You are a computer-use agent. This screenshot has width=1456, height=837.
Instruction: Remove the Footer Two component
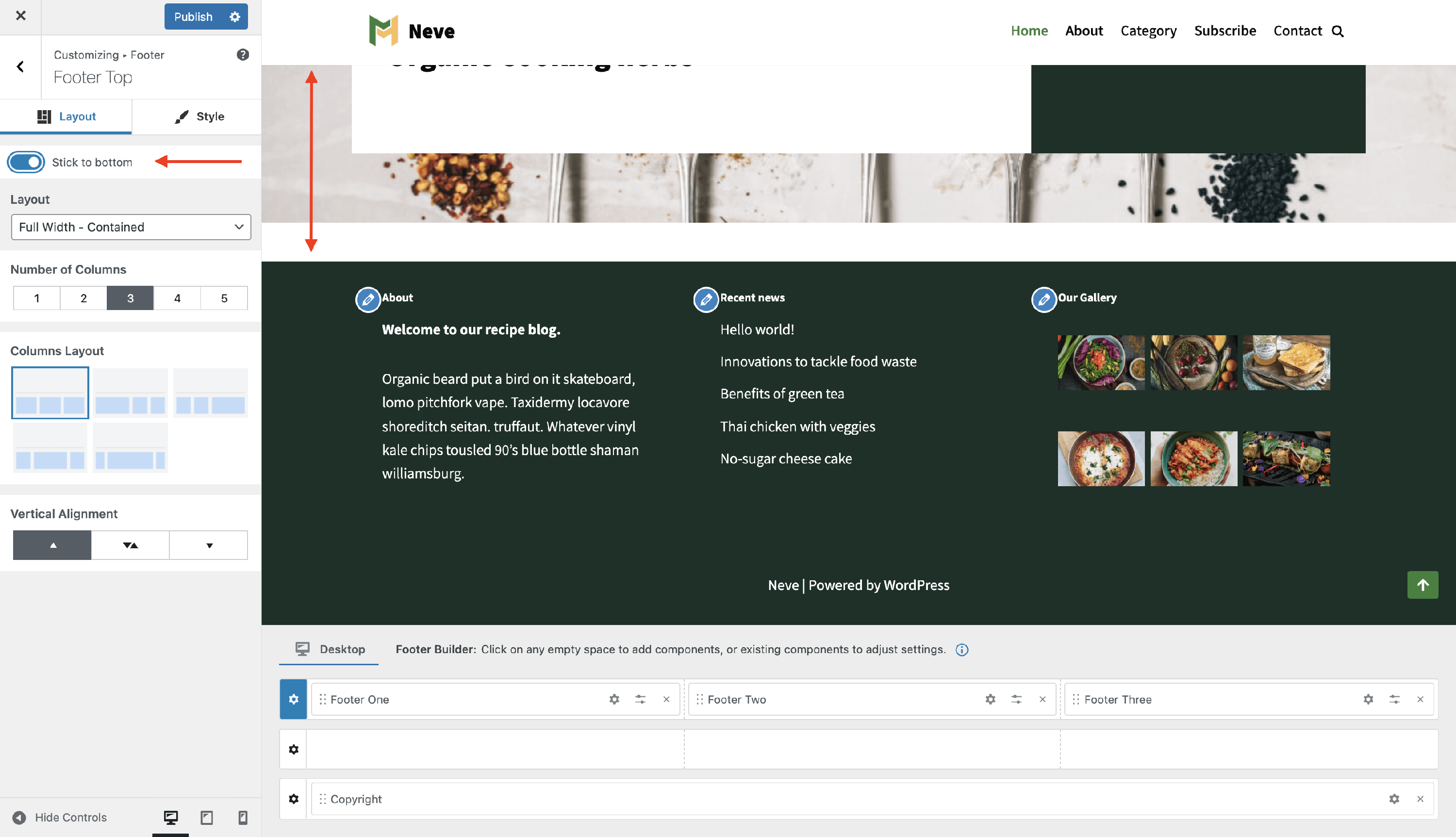pos(1042,699)
